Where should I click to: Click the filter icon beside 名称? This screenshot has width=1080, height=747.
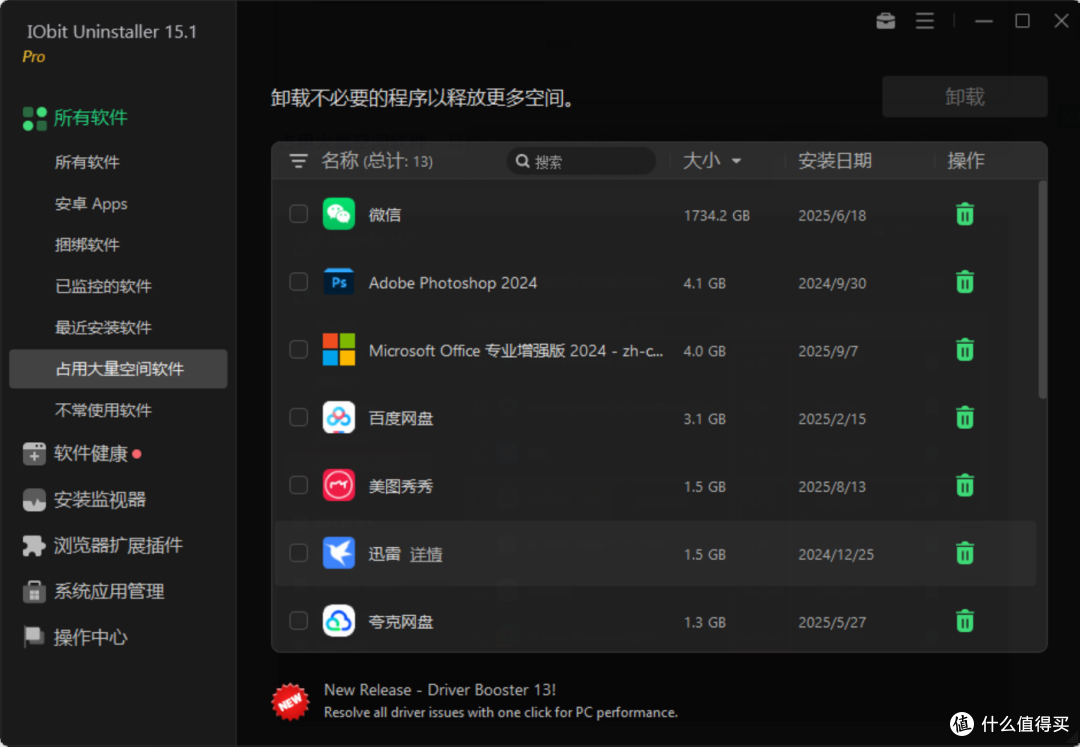point(298,161)
